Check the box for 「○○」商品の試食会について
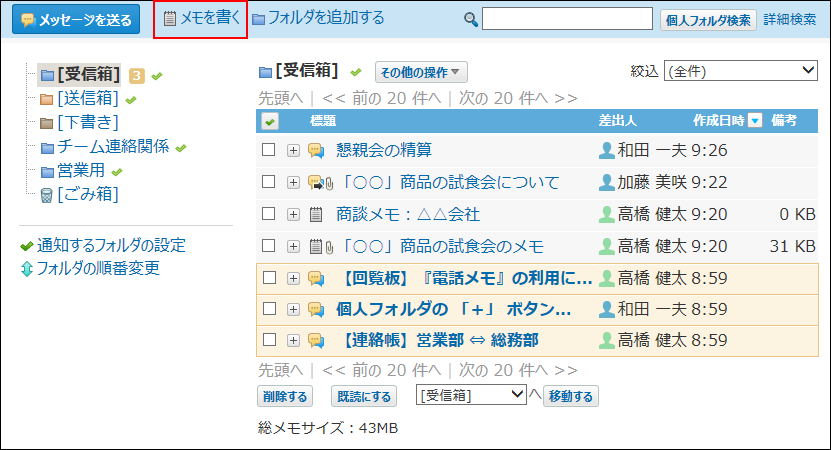 point(269,182)
